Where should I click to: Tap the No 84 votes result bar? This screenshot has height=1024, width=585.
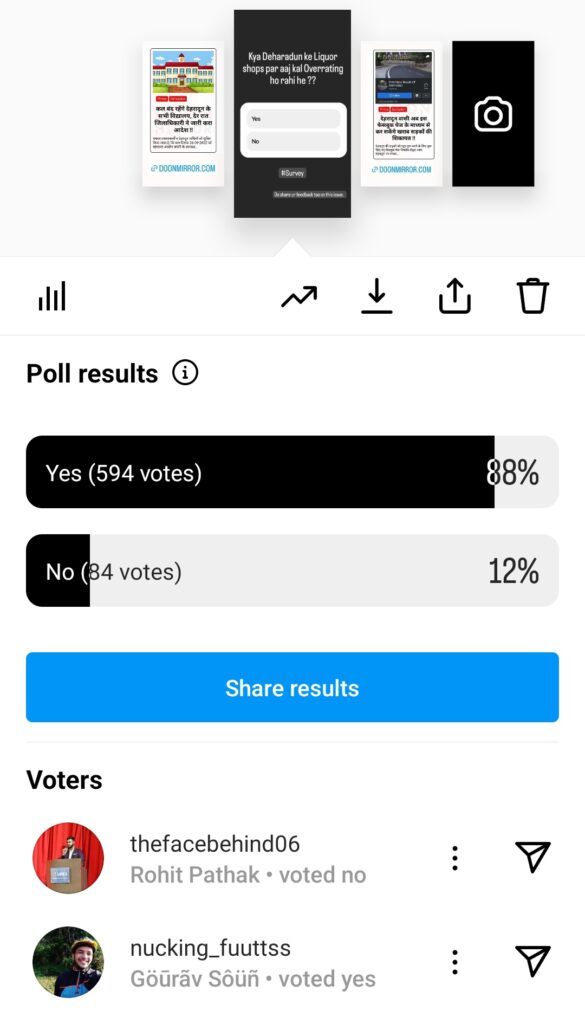pos(292,571)
